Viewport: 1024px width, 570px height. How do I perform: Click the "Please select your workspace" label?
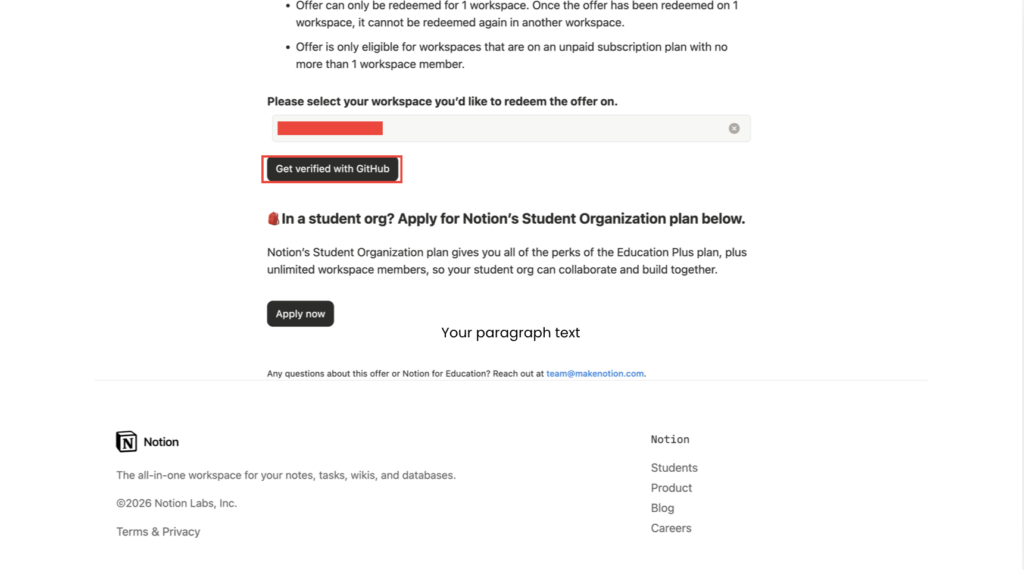(449, 102)
